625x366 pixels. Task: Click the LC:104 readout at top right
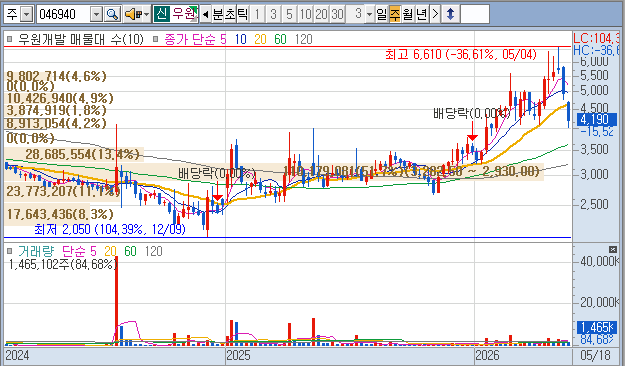tap(596, 38)
